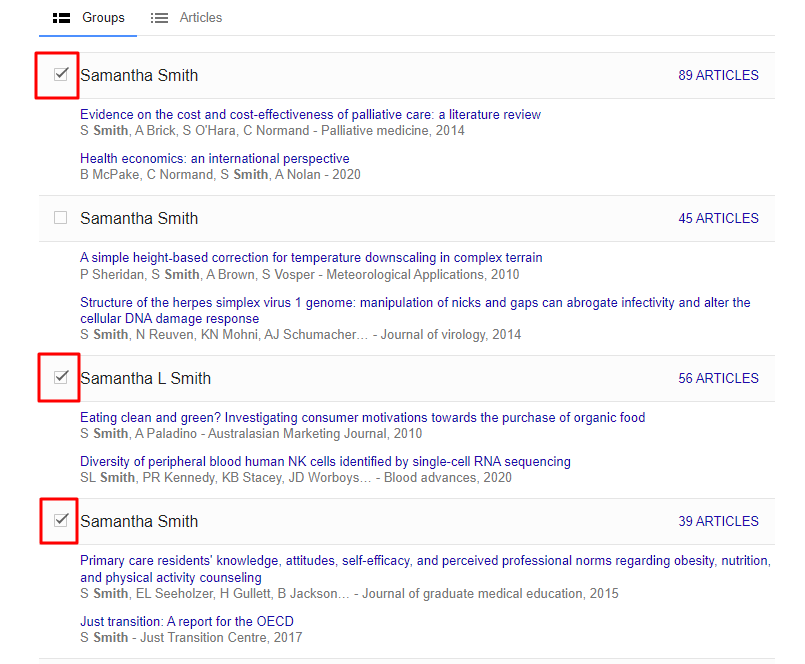Open "Just transition: A report for the OECD"

pos(188,621)
